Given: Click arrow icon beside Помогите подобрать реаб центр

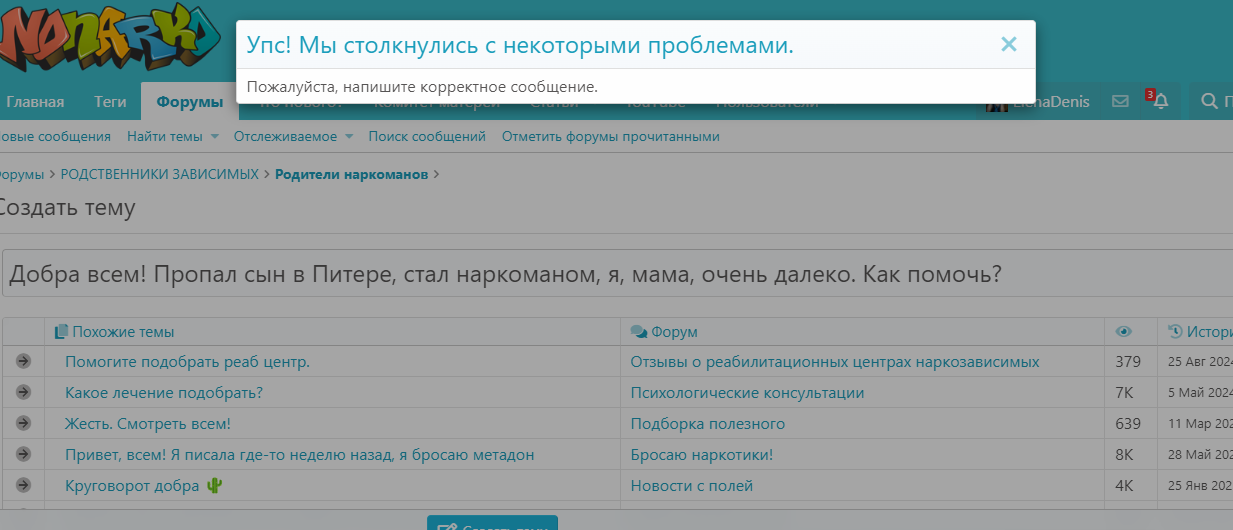Looking at the screenshot, I should pyautogui.click(x=24, y=361).
